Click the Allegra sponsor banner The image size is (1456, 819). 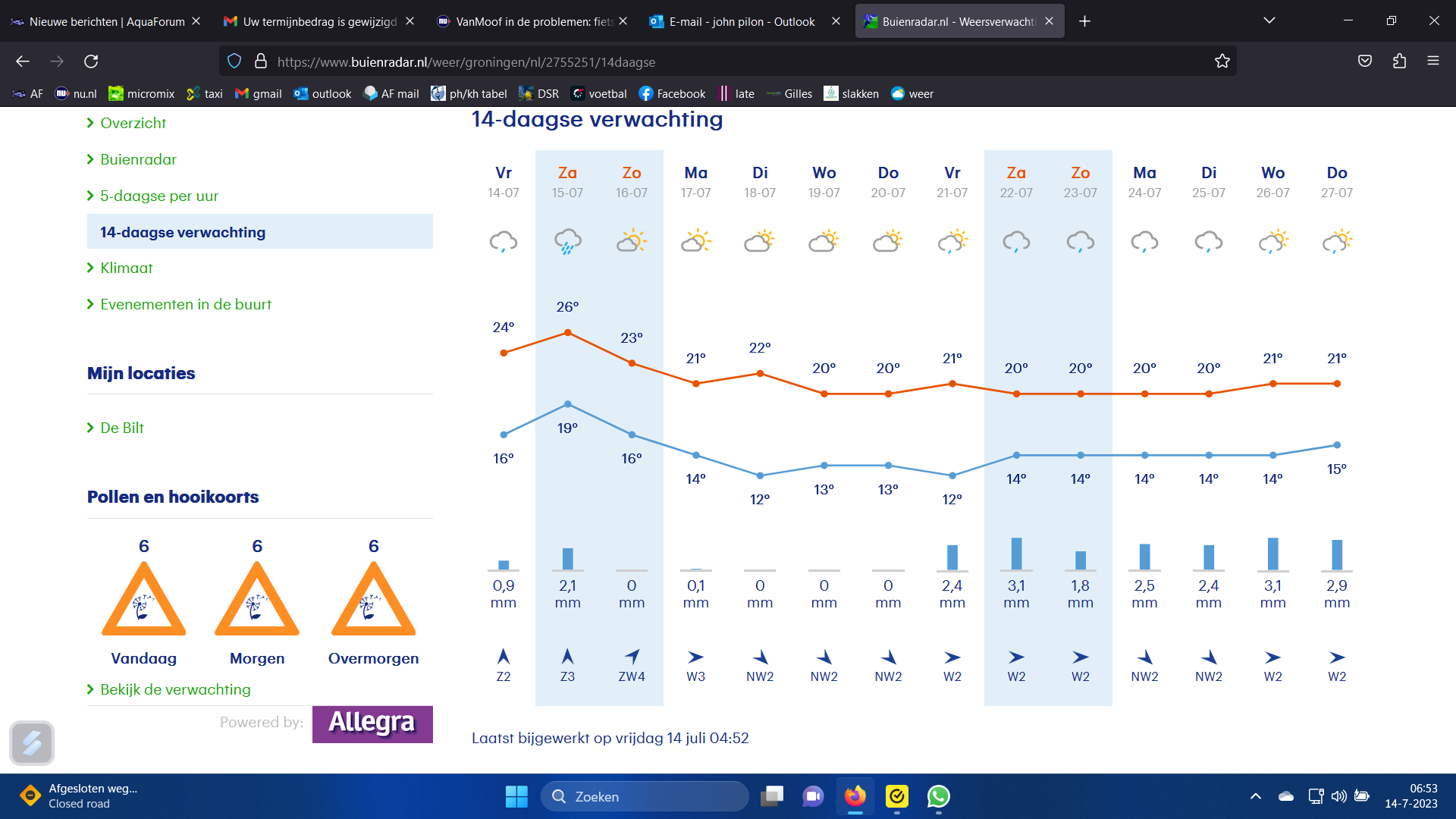tap(372, 723)
